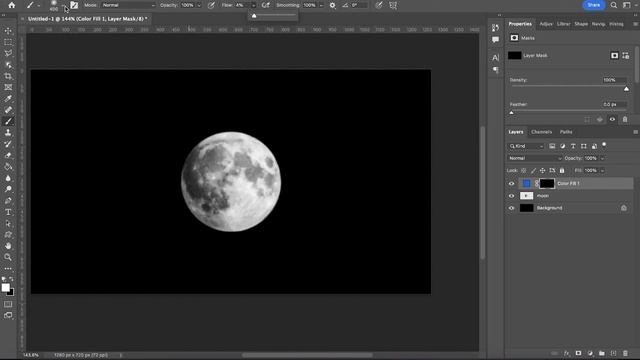
Task: Add layer mask icon at Layers bottom
Action: pos(578,353)
